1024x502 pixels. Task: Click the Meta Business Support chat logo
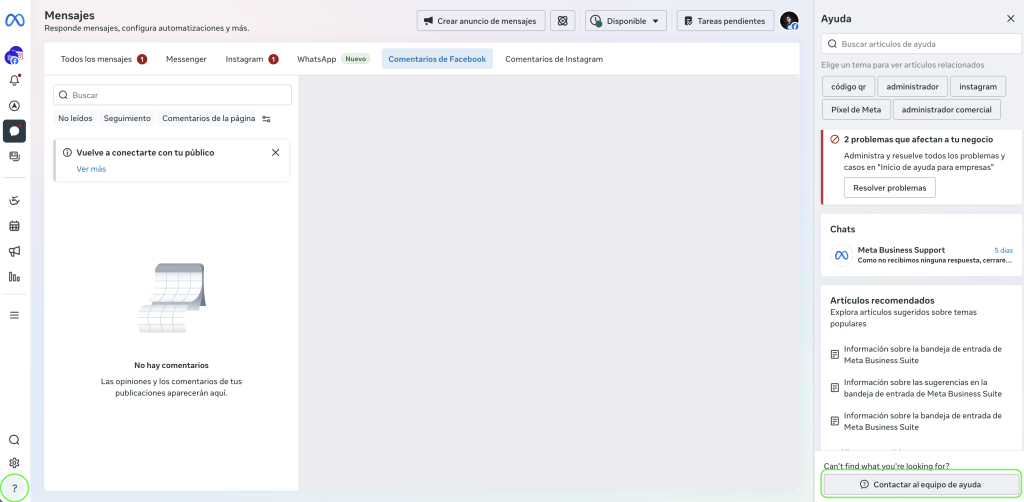click(x=841, y=255)
